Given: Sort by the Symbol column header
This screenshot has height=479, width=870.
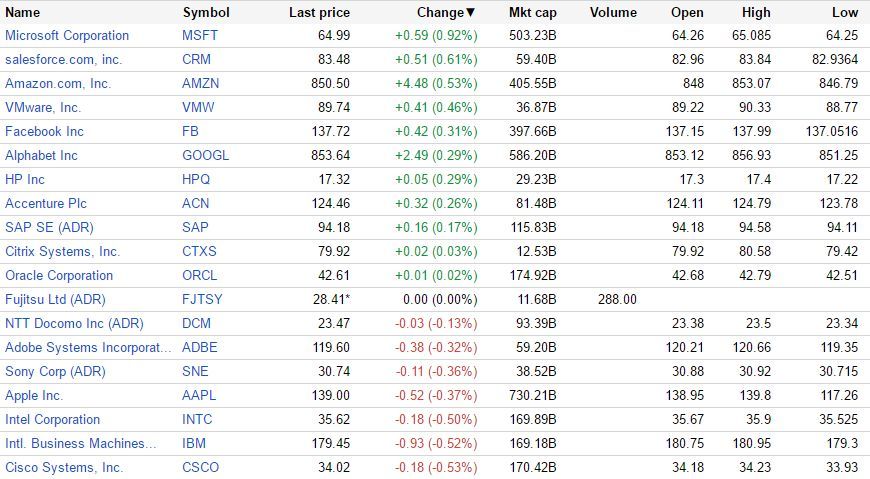Looking at the screenshot, I should pos(206,13).
